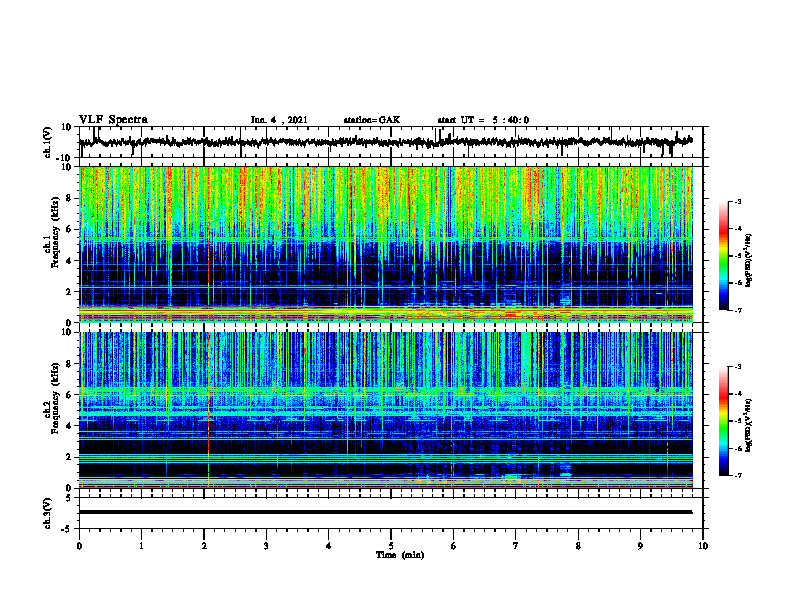Click the ch.2 color bar log(PSD) label

[x=749, y=426]
